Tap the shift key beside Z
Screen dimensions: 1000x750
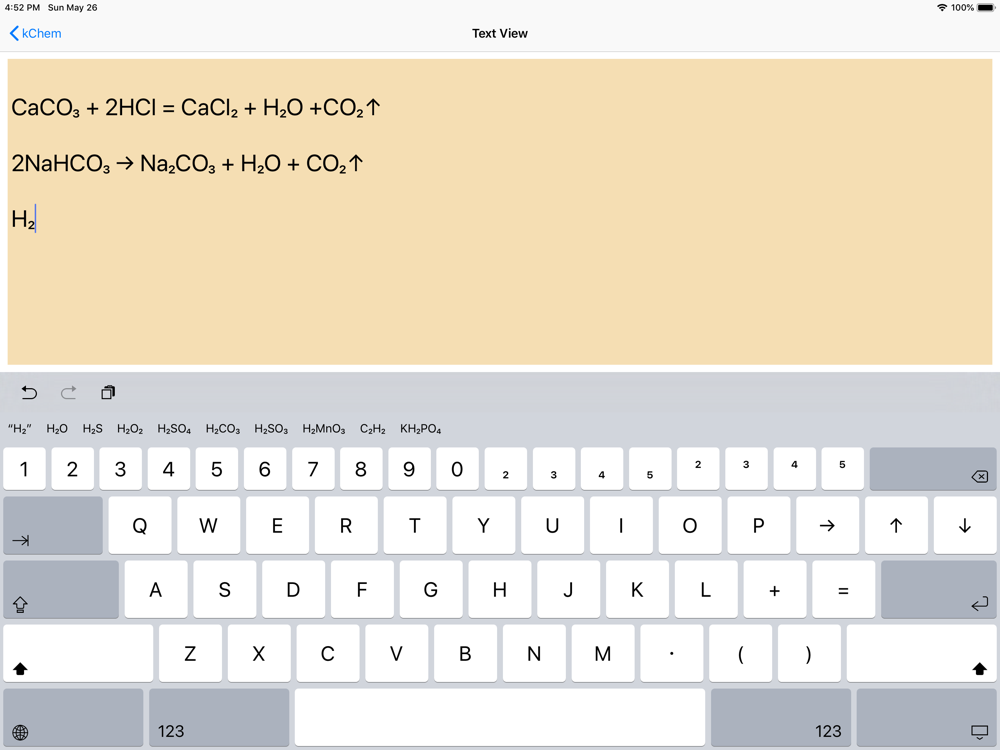point(78,653)
